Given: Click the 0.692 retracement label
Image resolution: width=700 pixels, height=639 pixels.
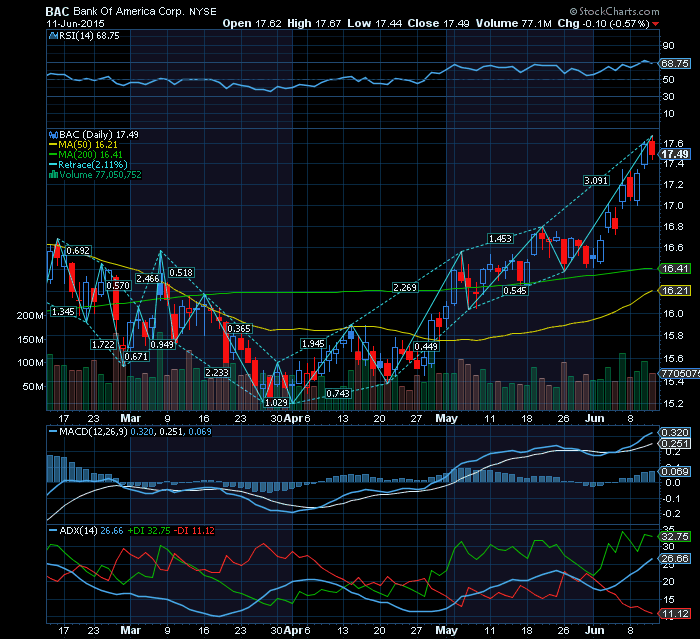Looking at the screenshot, I should pos(78,251).
